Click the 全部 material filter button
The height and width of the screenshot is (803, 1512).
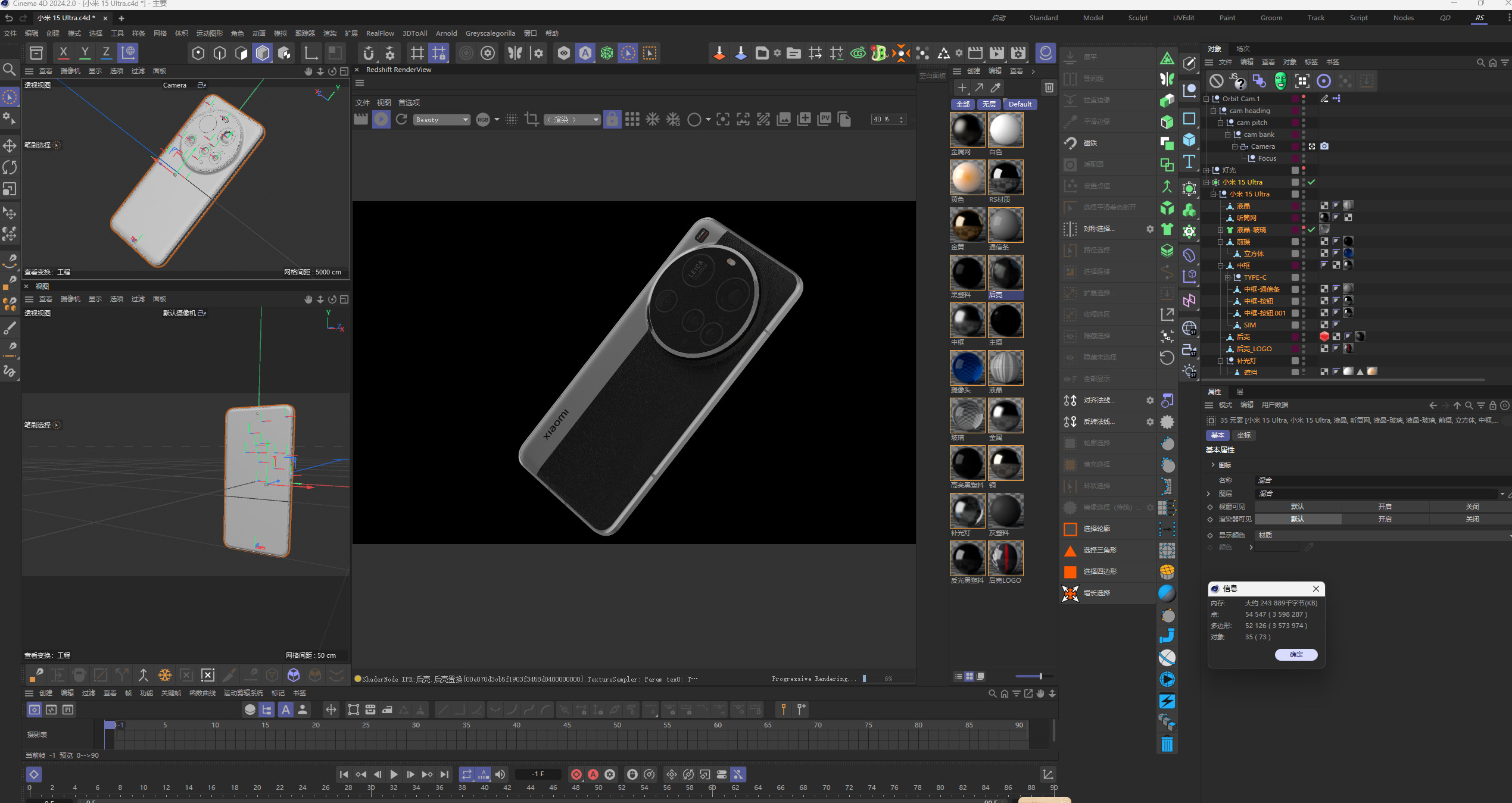[x=963, y=104]
